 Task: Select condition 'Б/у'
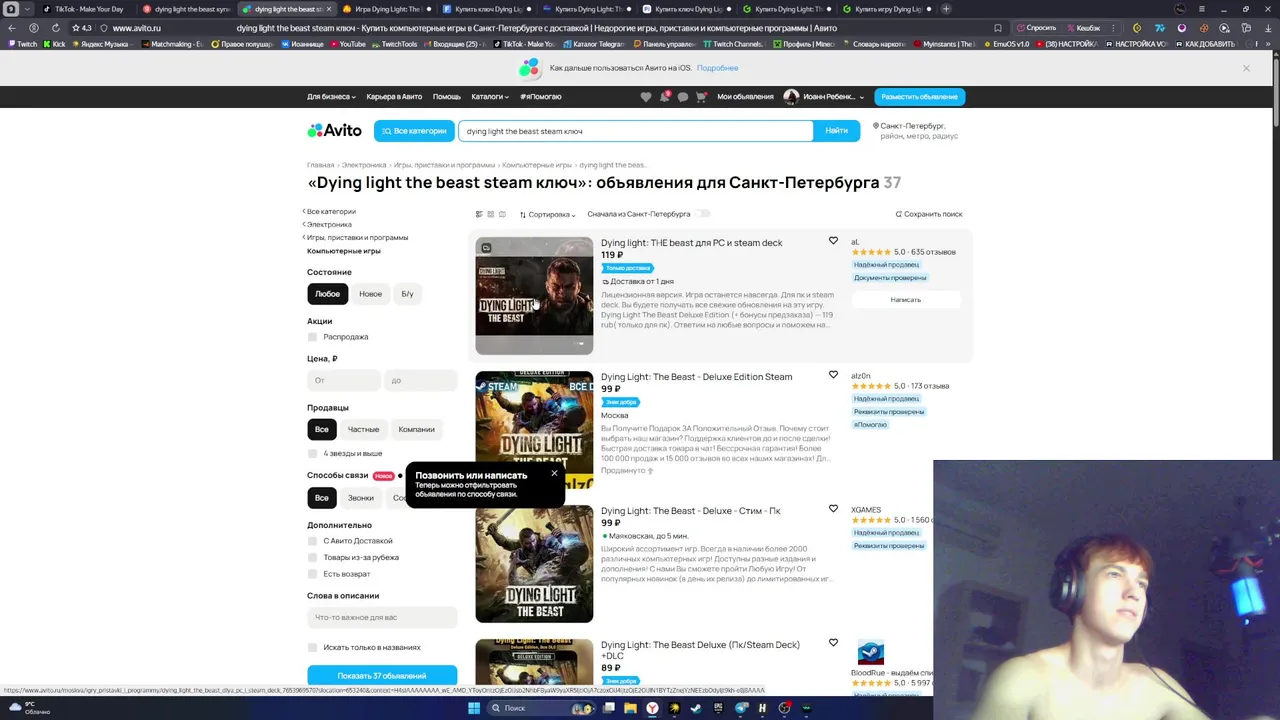coord(407,294)
